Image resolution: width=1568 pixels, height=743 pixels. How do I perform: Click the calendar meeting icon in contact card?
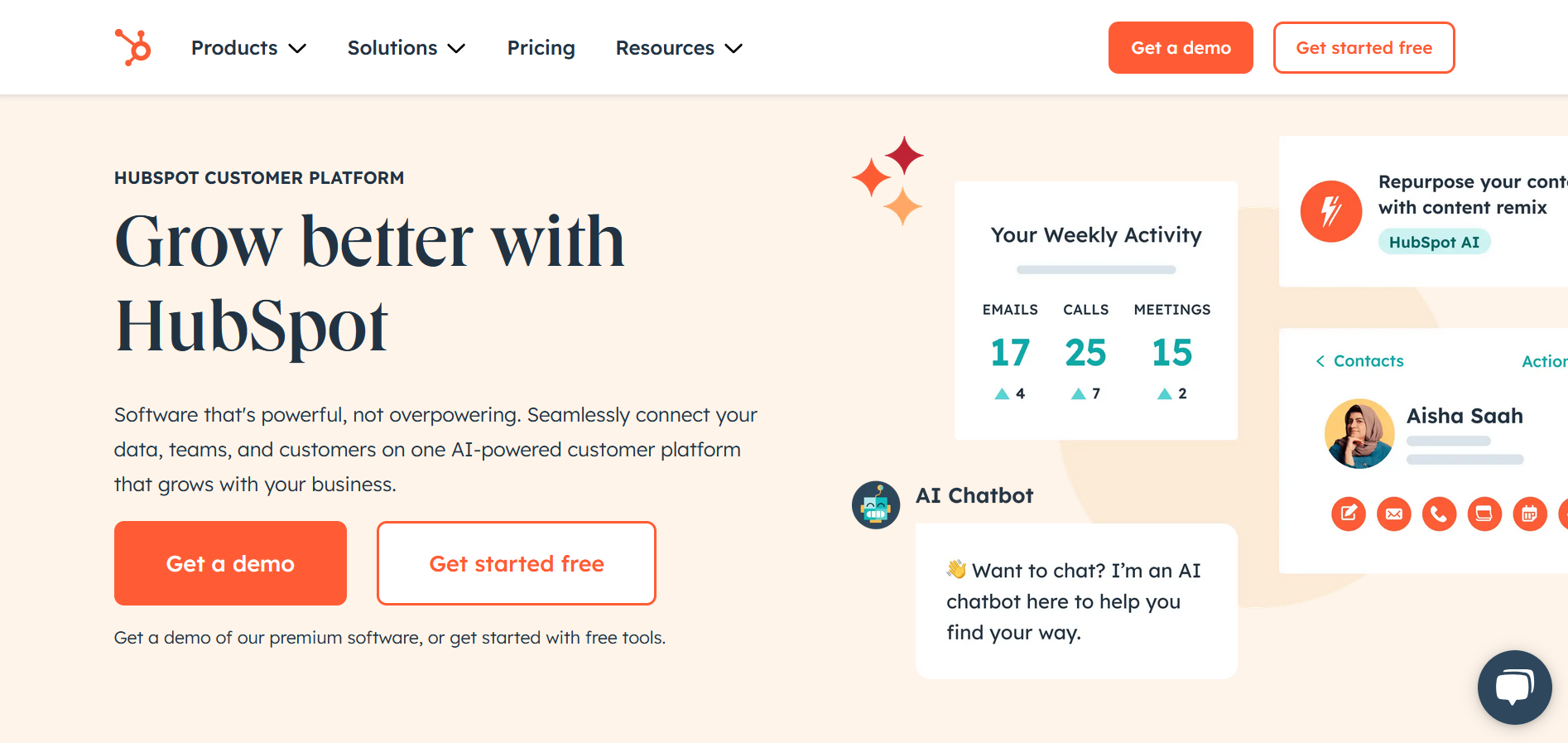pos(1529,514)
